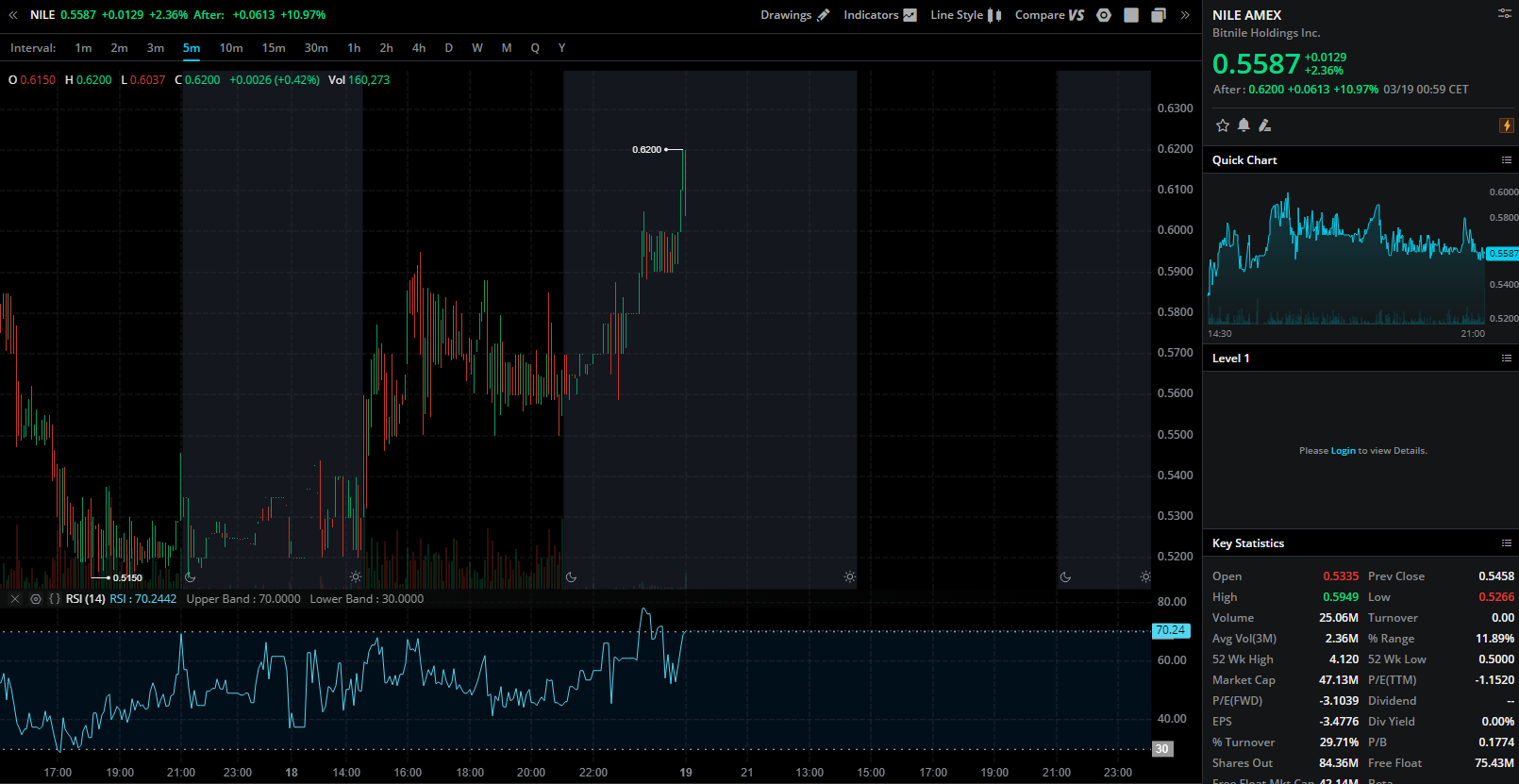
Task: Click the Bitnile Holdings Inc. name
Action: [1266, 33]
